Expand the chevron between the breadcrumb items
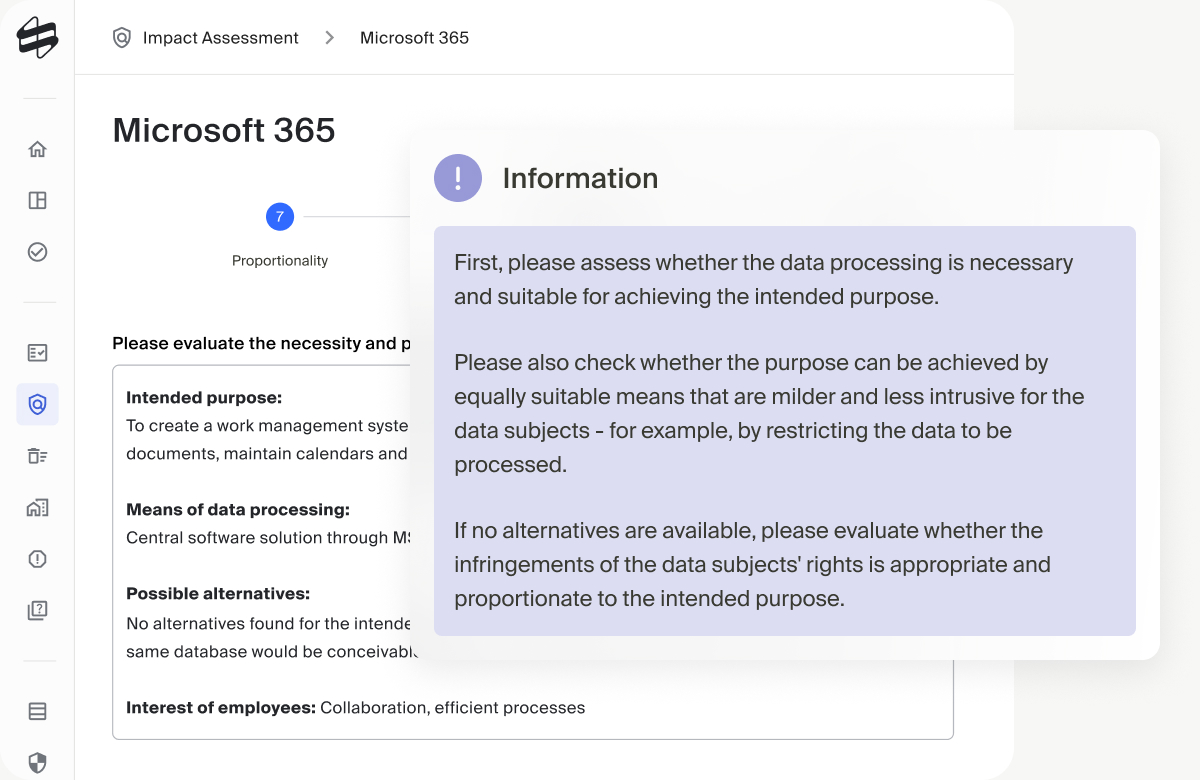 coord(329,38)
